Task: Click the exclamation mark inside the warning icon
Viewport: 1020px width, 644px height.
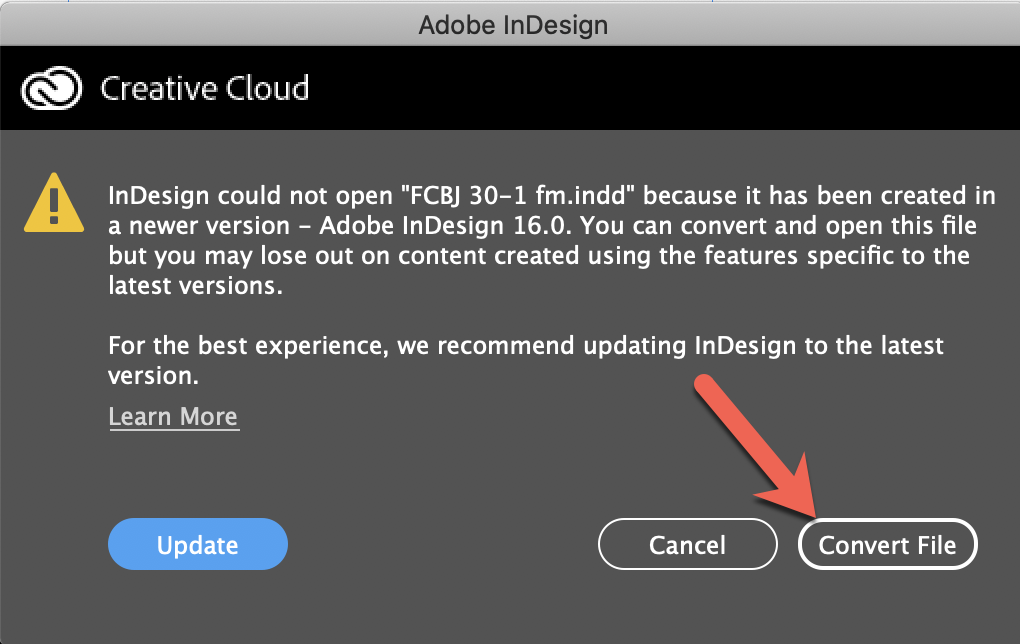Action: 53,204
